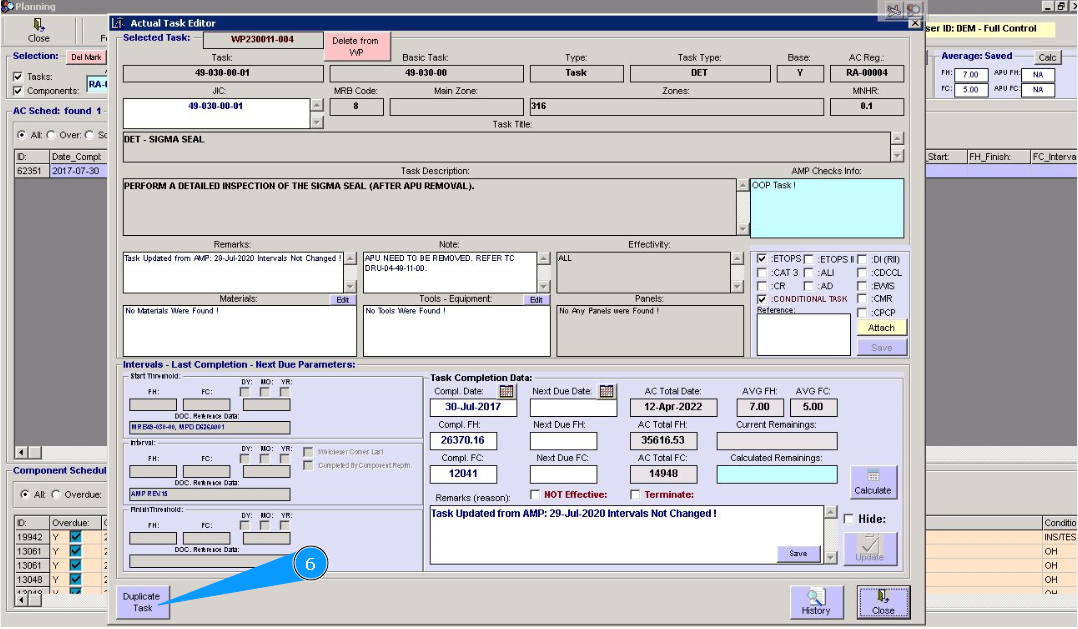Click Close in the Planning toolbar

[x=38, y=30]
